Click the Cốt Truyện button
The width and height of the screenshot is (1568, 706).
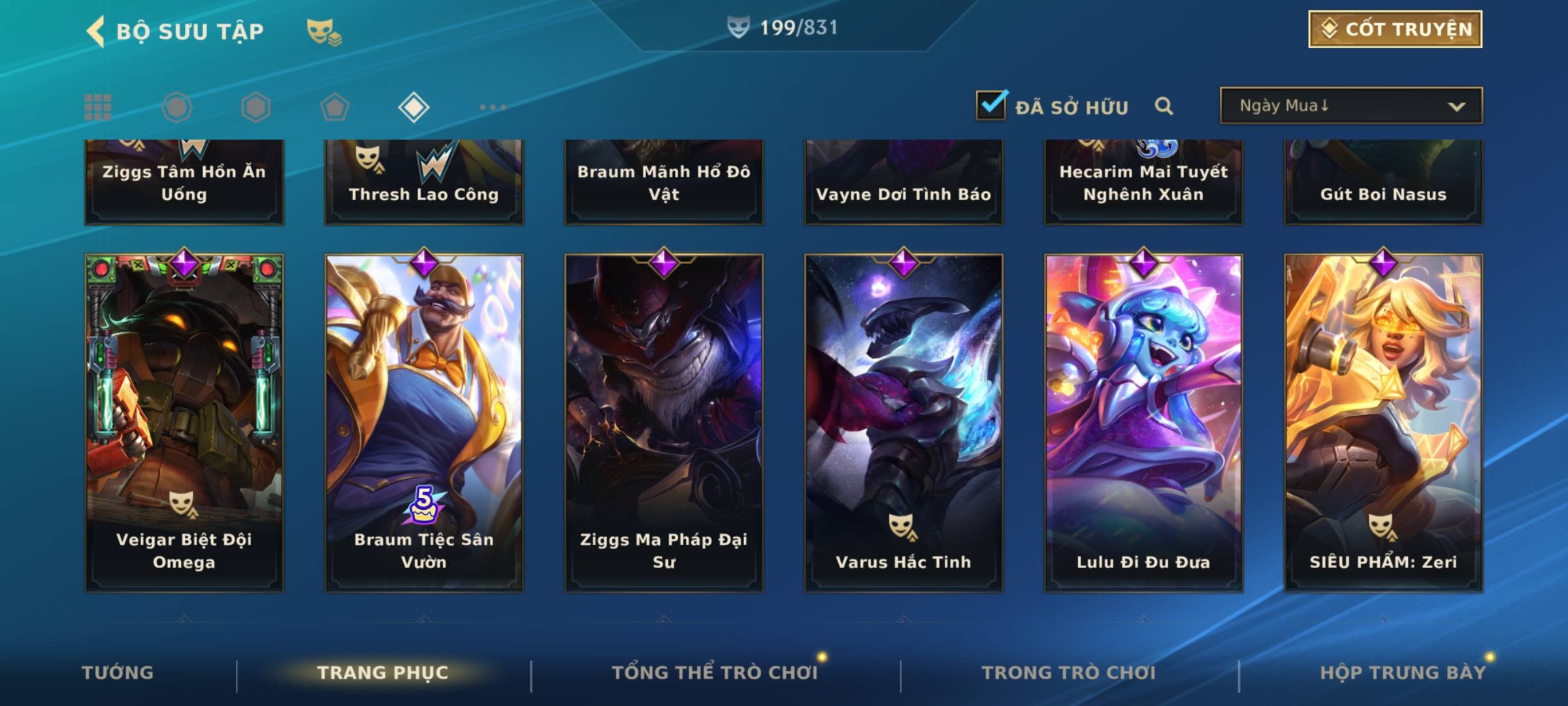click(x=1396, y=29)
